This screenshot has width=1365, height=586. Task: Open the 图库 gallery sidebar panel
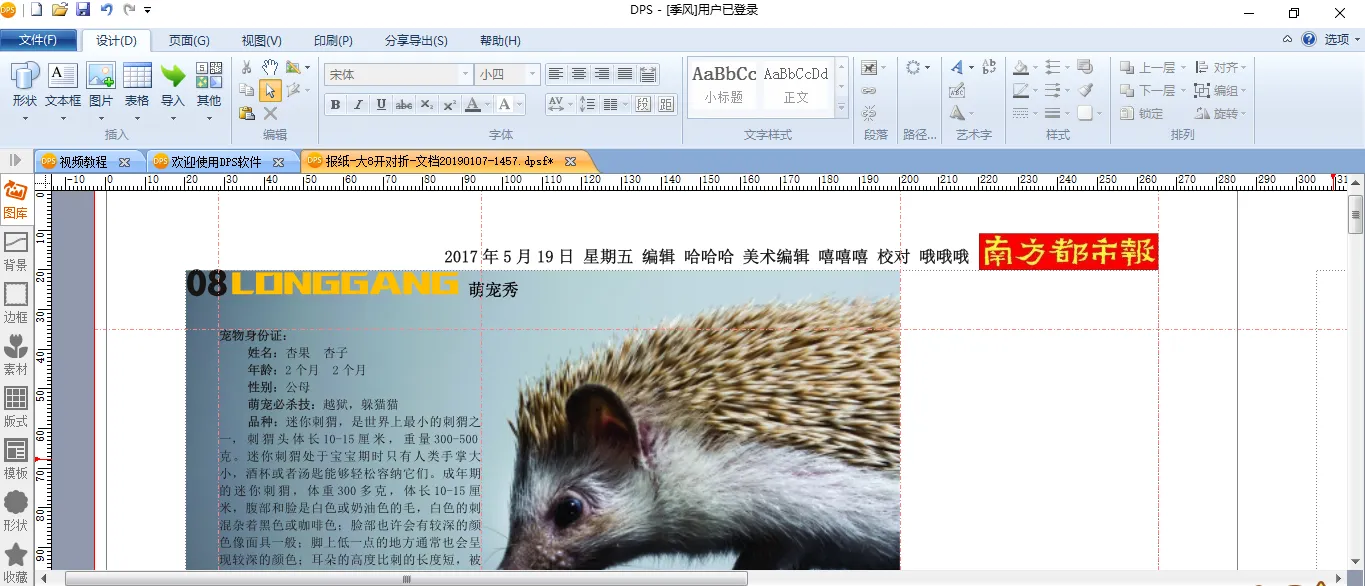pos(16,199)
